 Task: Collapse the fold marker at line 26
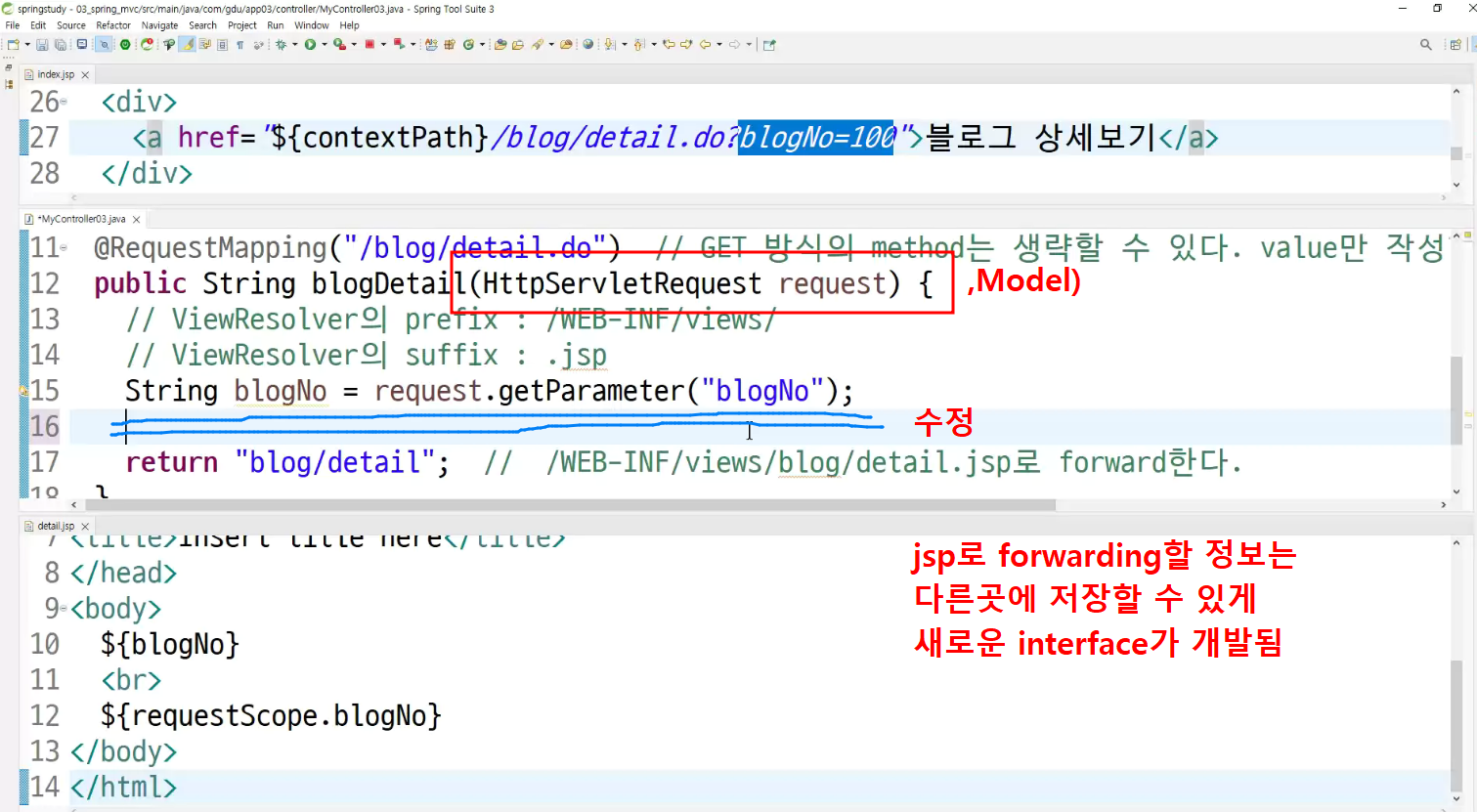coord(65,102)
